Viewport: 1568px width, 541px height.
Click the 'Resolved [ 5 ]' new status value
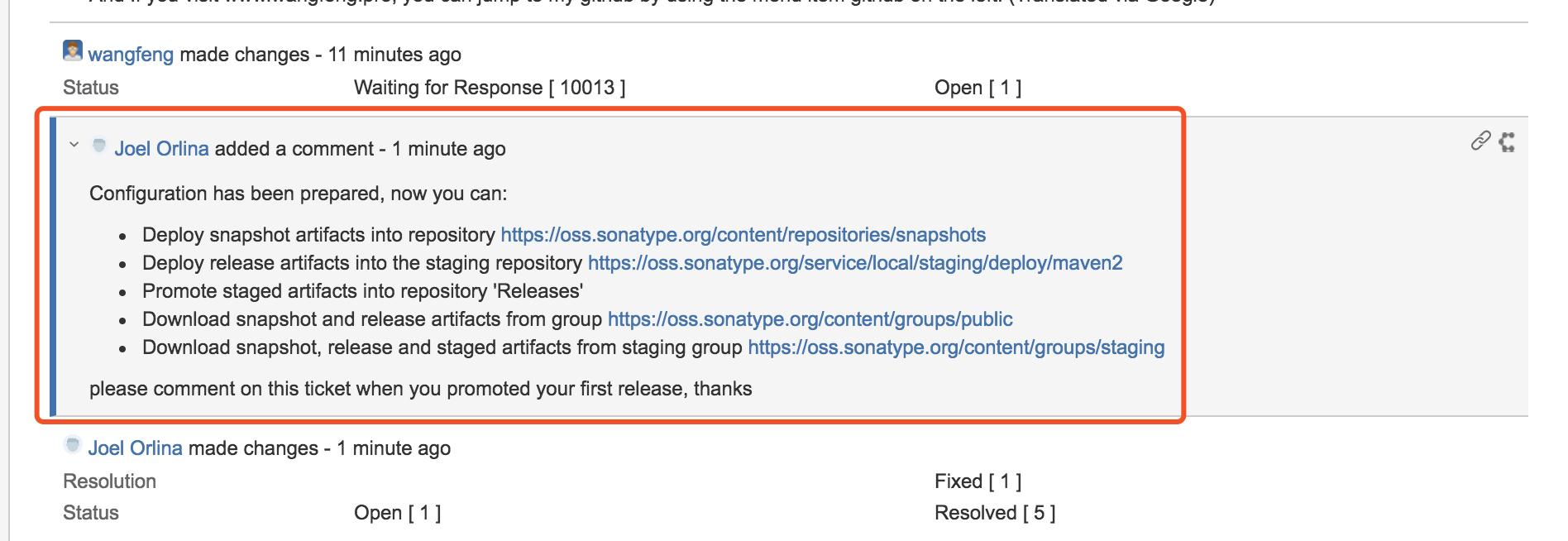click(x=995, y=513)
